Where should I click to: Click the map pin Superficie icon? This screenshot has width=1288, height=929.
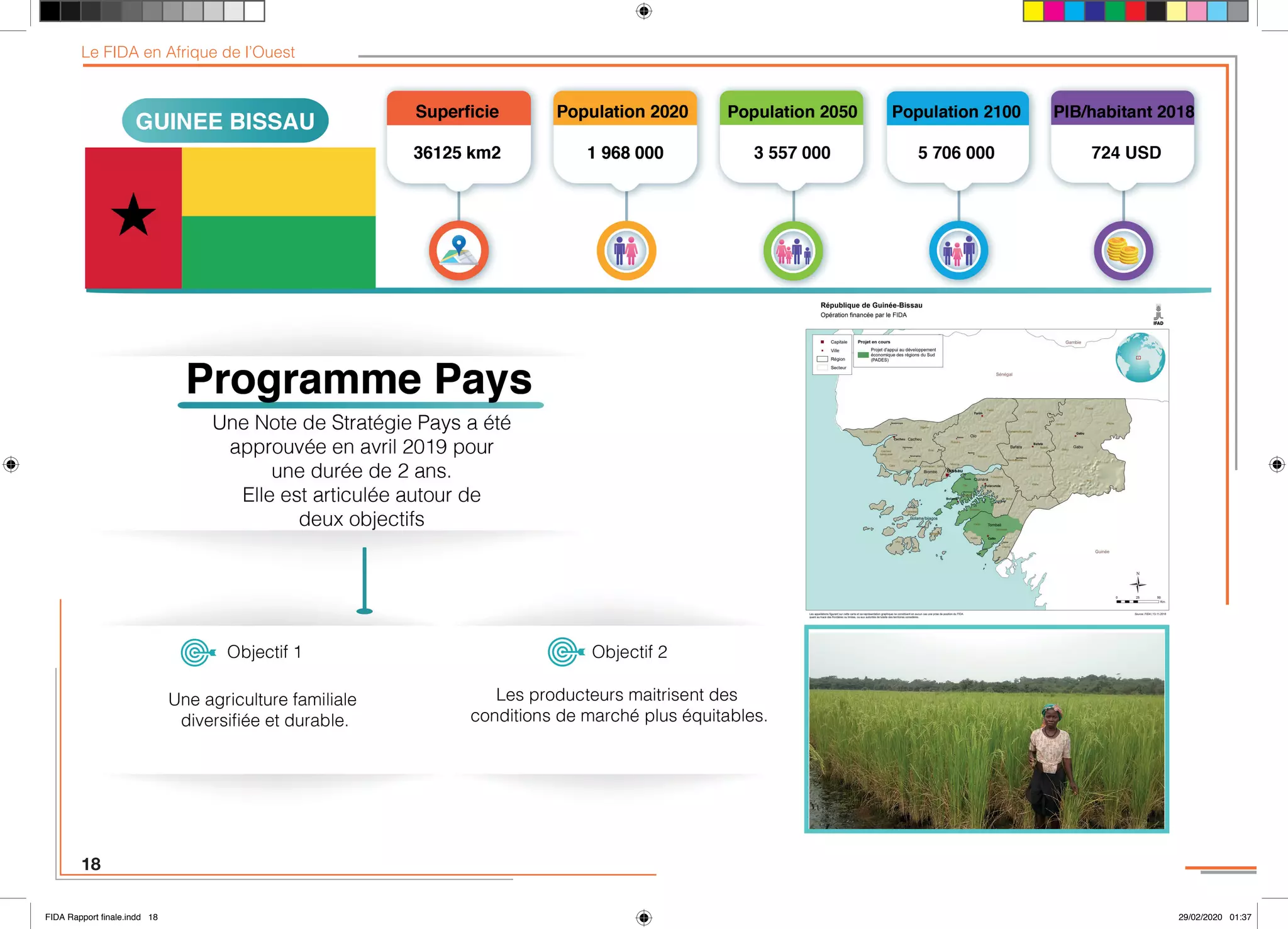[459, 250]
